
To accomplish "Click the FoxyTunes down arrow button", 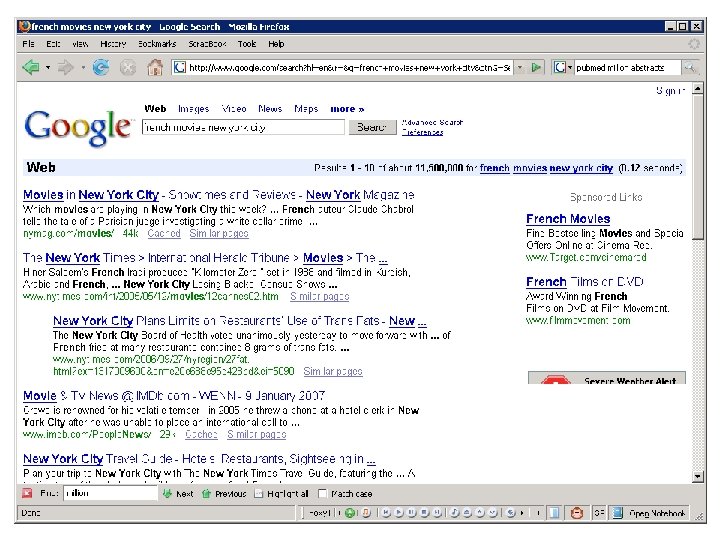I will (x=493, y=512).
